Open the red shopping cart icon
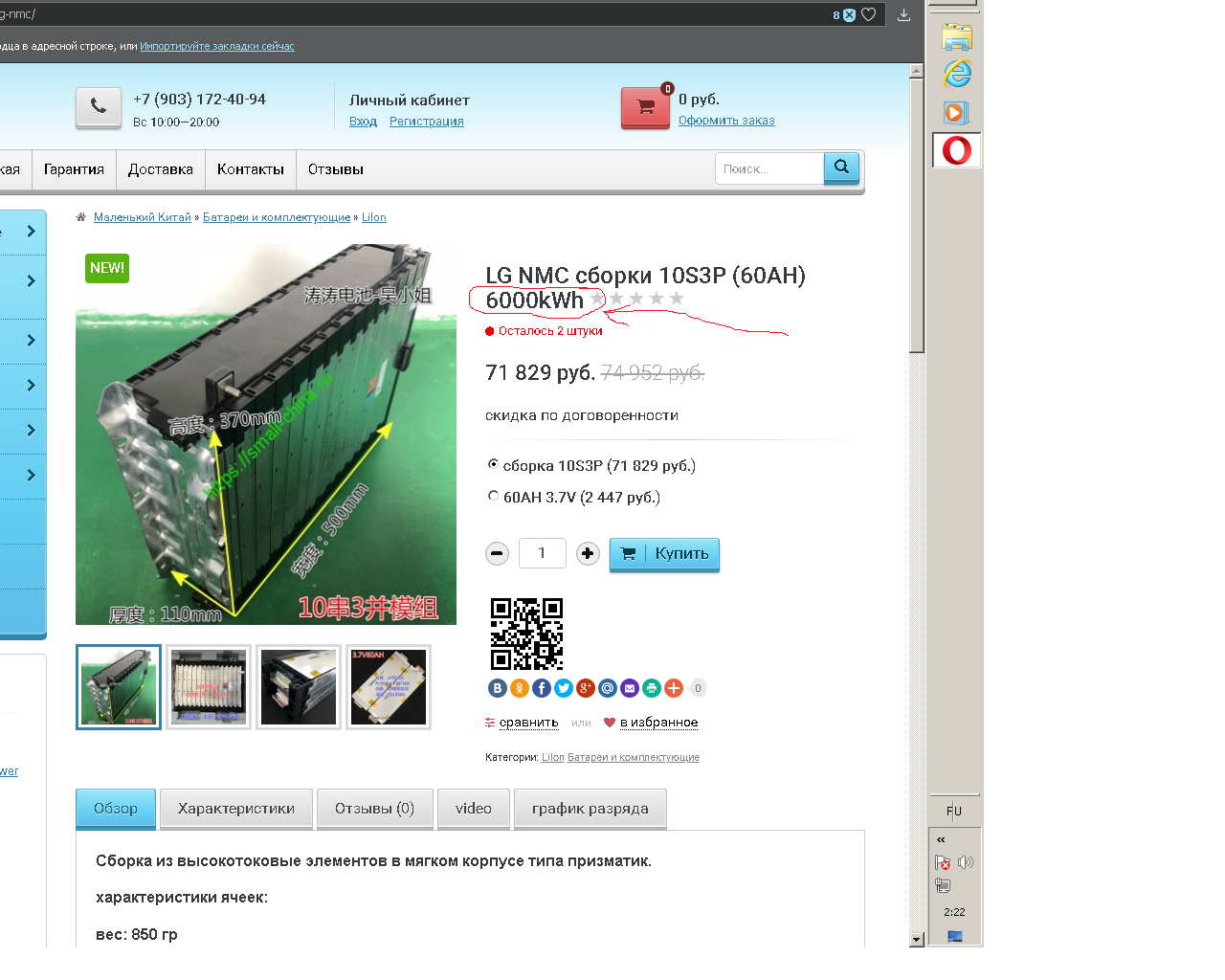Screen dimensions: 1225x980 (x=646, y=107)
